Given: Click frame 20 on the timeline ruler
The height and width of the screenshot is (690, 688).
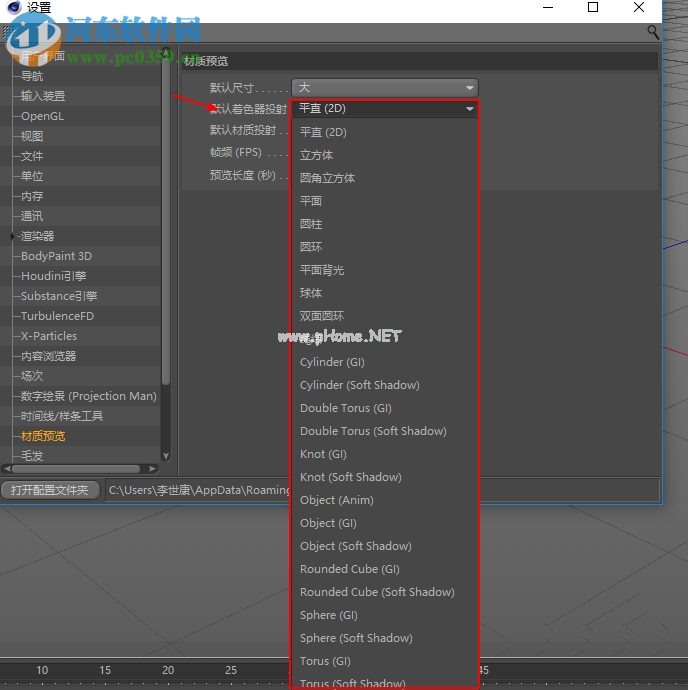Looking at the screenshot, I should (168, 670).
